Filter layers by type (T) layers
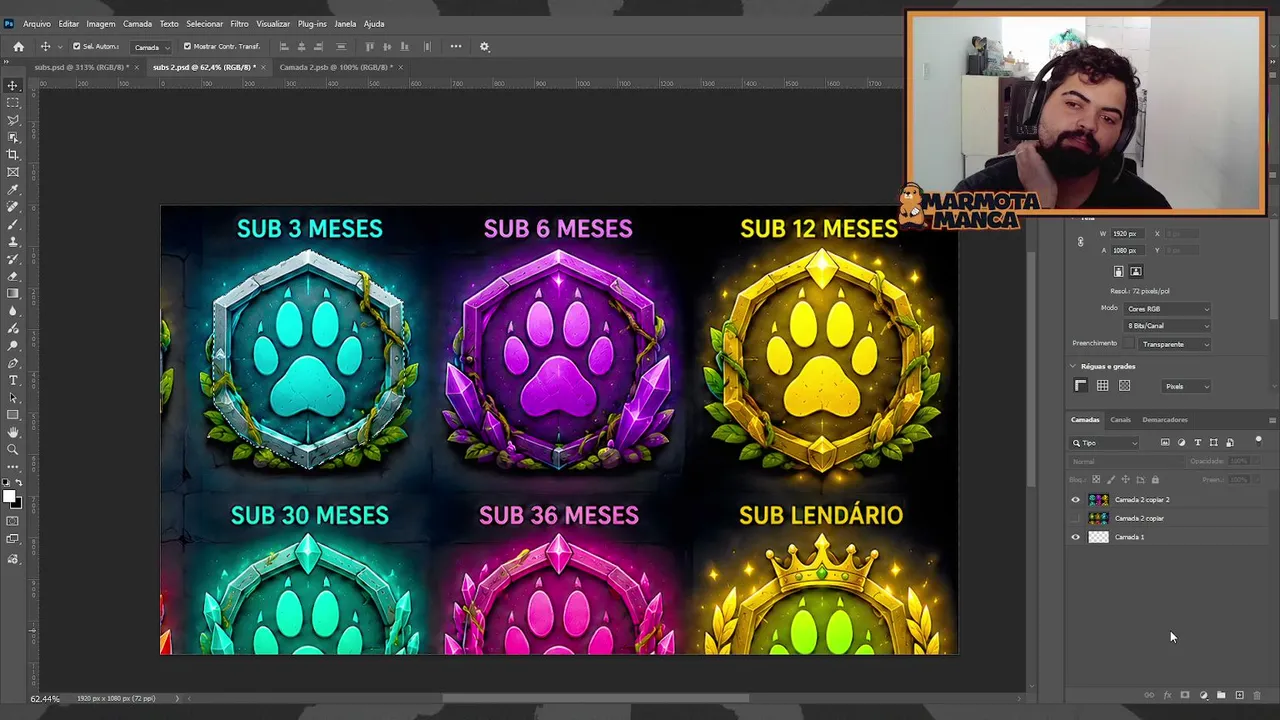 tap(1197, 442)
